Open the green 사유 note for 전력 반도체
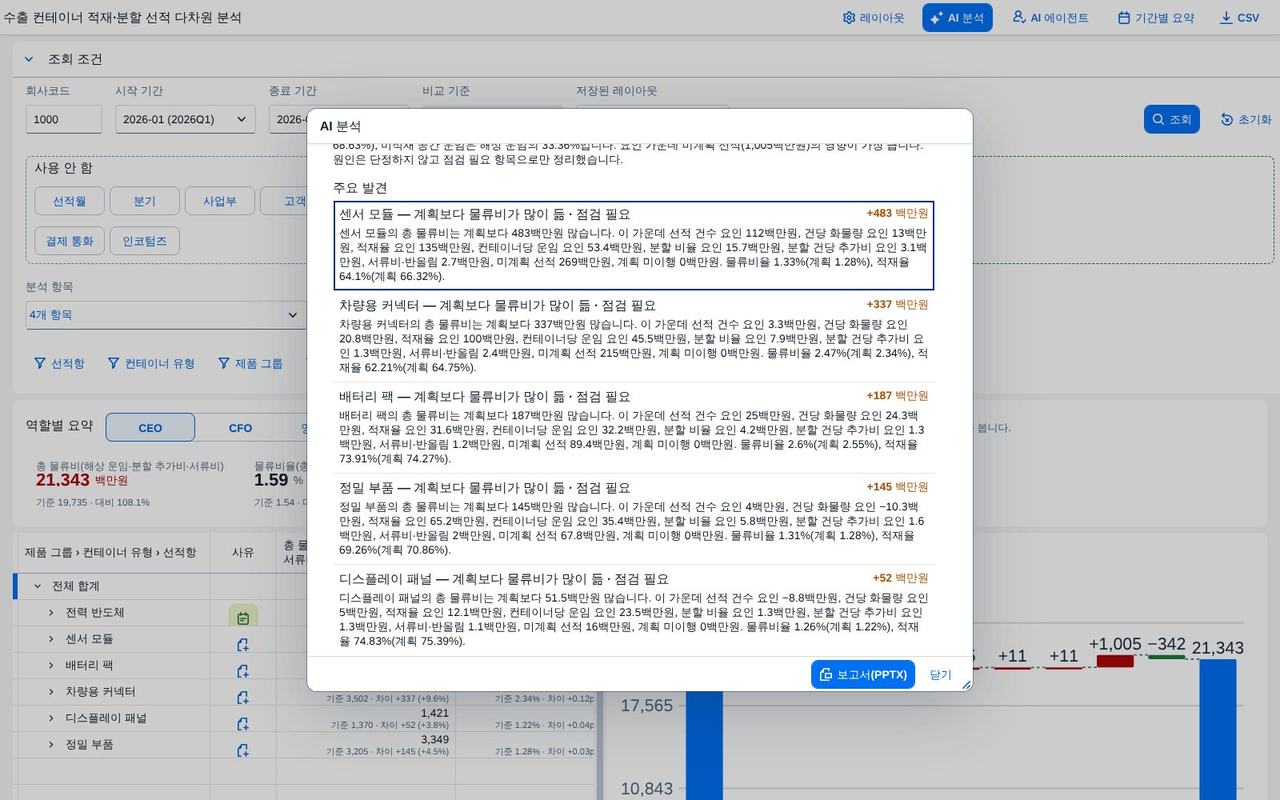Image resolution: width=1280 pixels, height=800 pixels. [x=243, y=617]
